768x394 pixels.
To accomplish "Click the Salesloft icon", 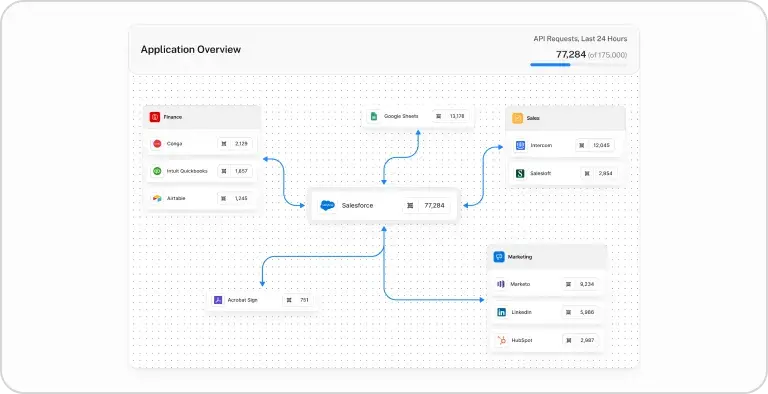I will 520,173.
